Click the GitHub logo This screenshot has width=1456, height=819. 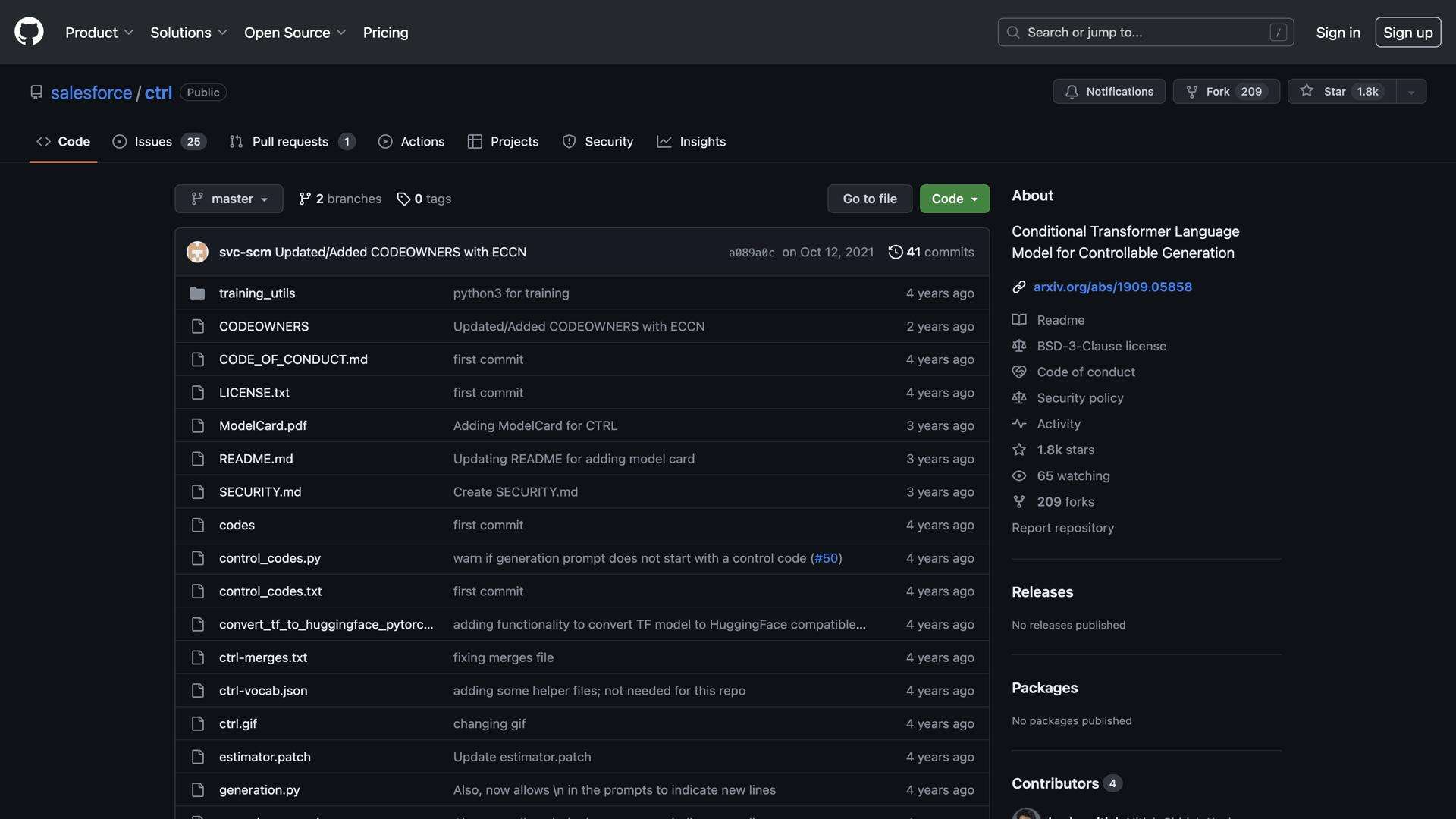28,32
